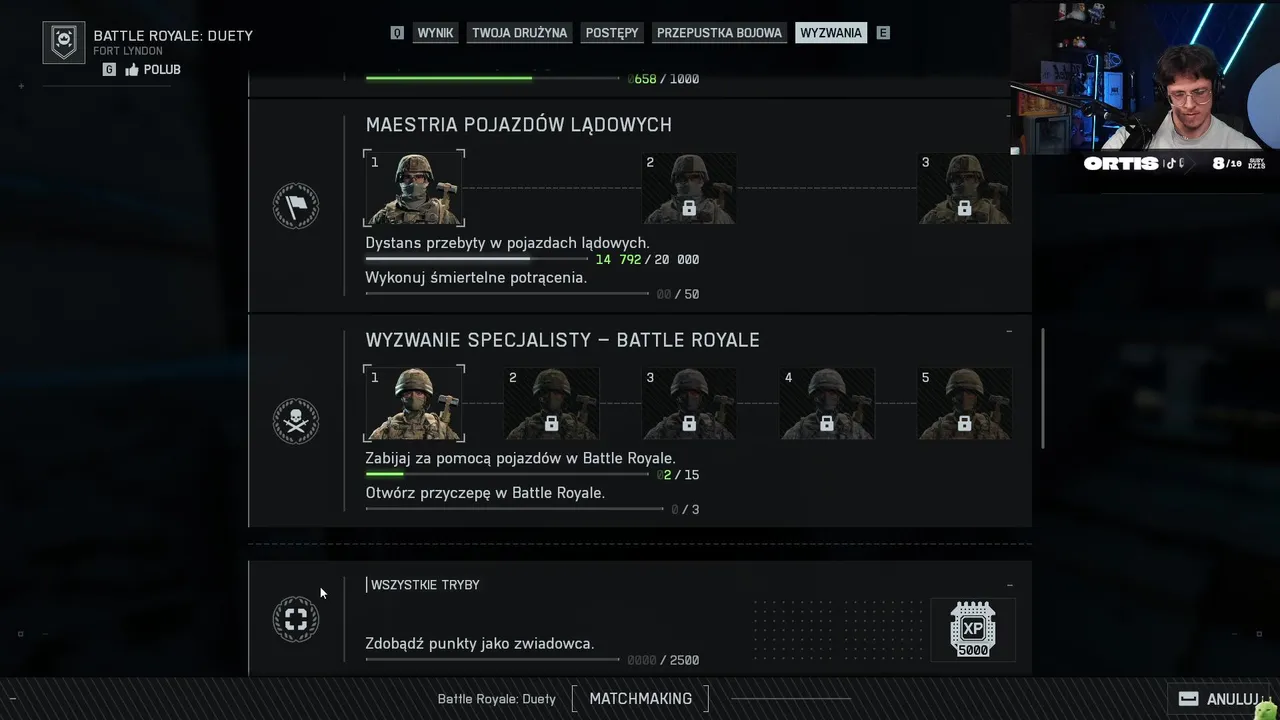Collapse the Wszystkie Tryby challenge card
Screen dimensions: 1280x720
[x=1009, y=586]
